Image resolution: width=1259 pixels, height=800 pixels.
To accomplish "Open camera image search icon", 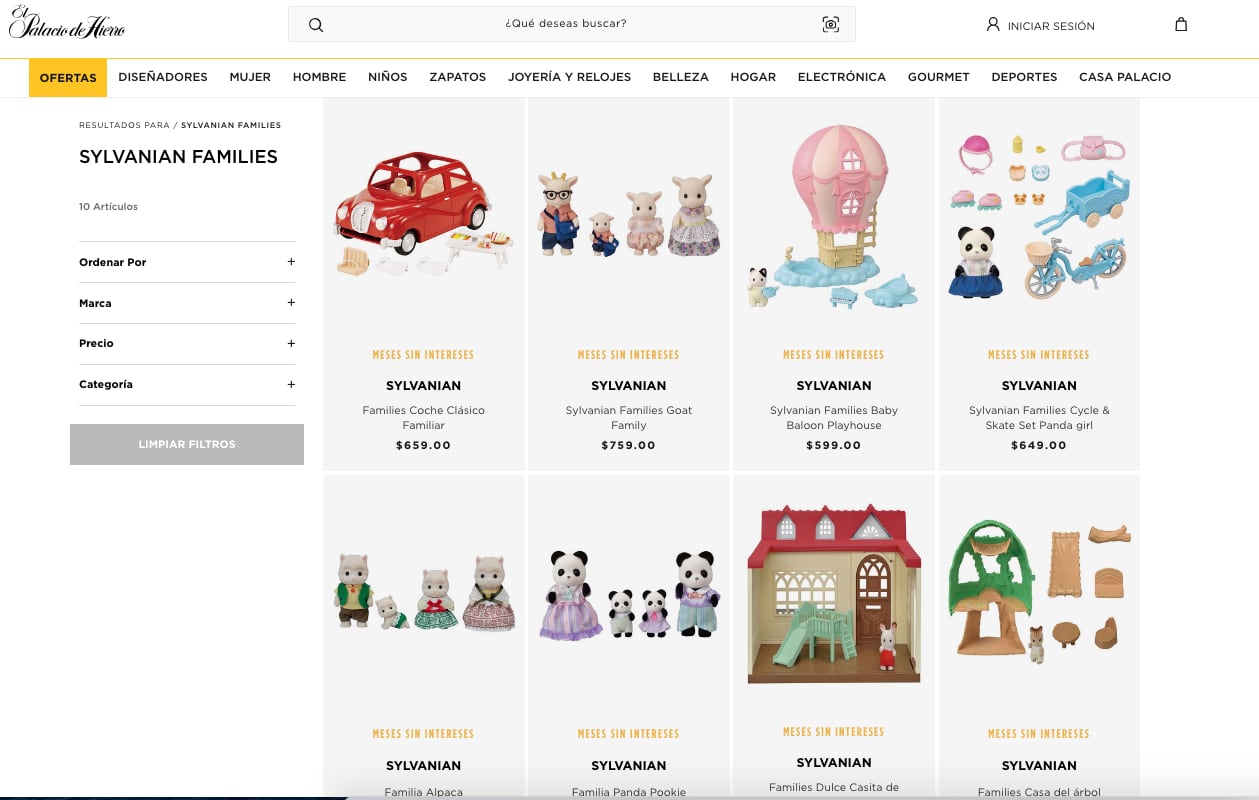I will [x=830, y=25].
